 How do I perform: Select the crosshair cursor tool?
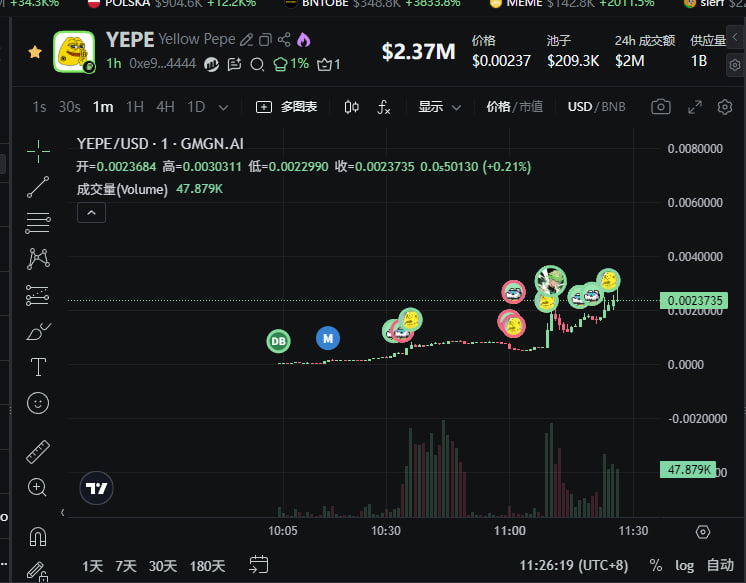click(x=38, y=151)
